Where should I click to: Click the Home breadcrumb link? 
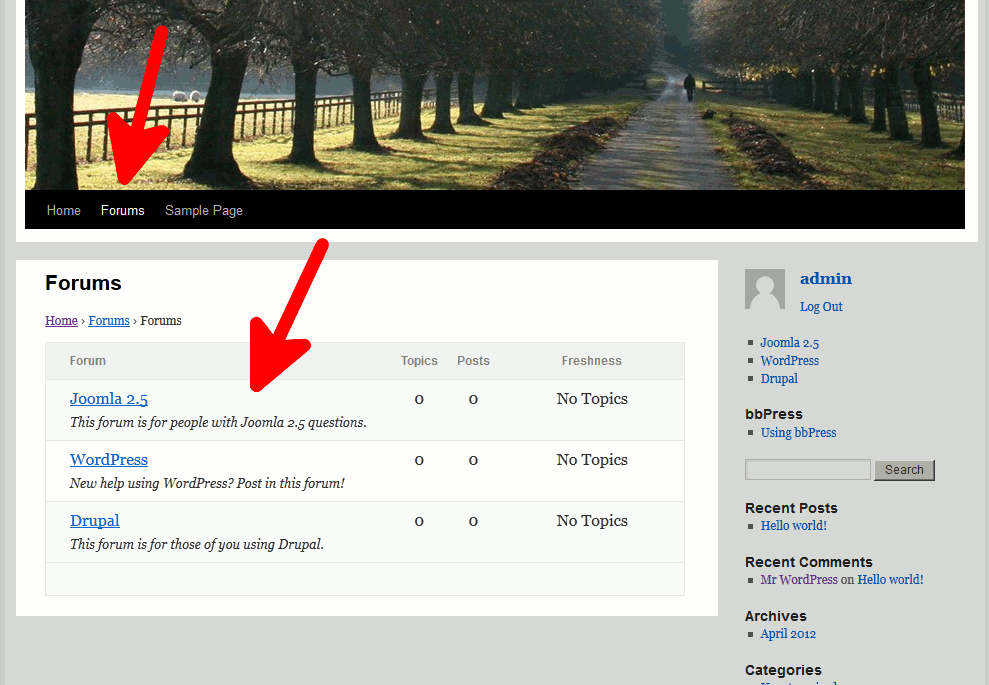(61, 321)
